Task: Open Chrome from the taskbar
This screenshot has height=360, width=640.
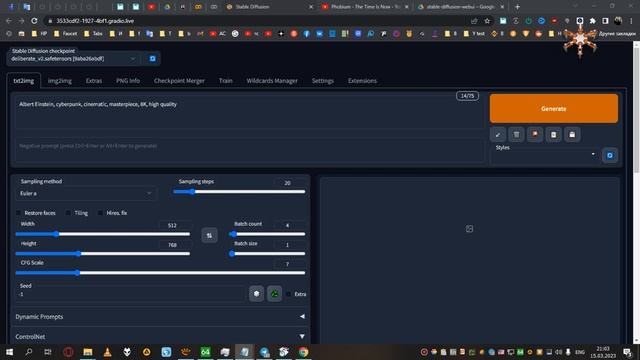Action: 303,352
